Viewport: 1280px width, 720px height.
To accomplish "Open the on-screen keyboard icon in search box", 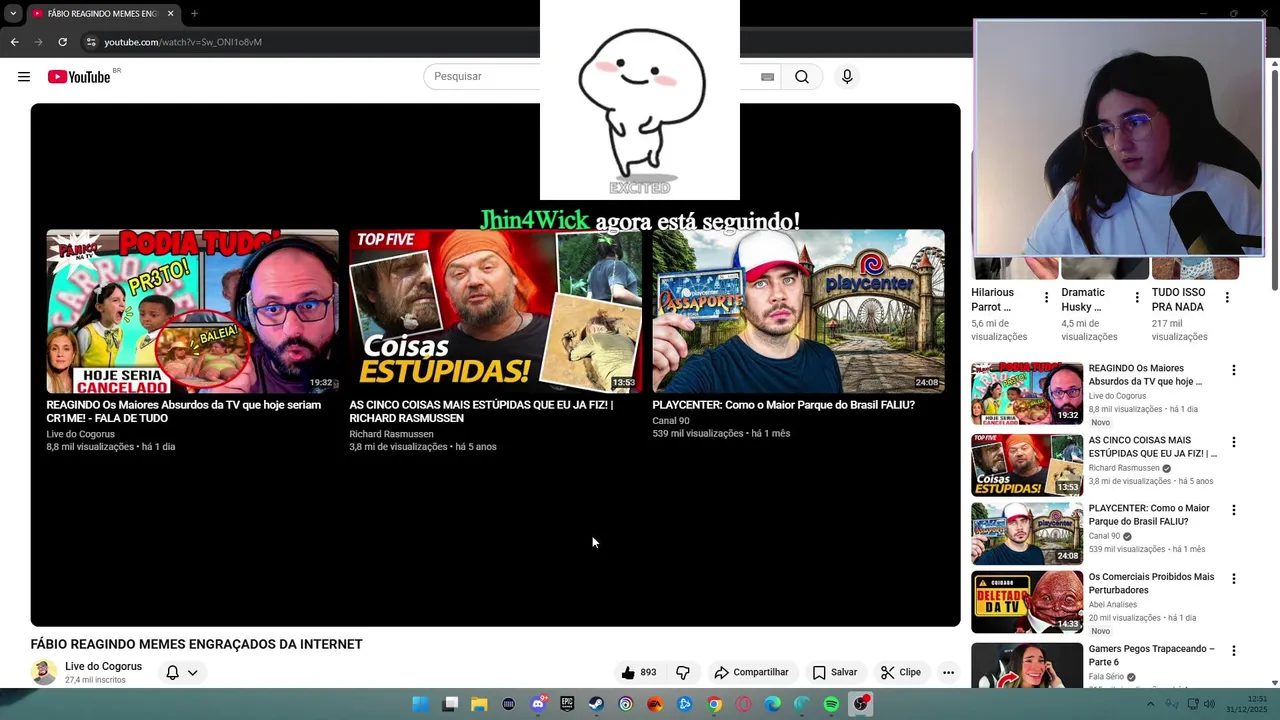I will 767,77.
